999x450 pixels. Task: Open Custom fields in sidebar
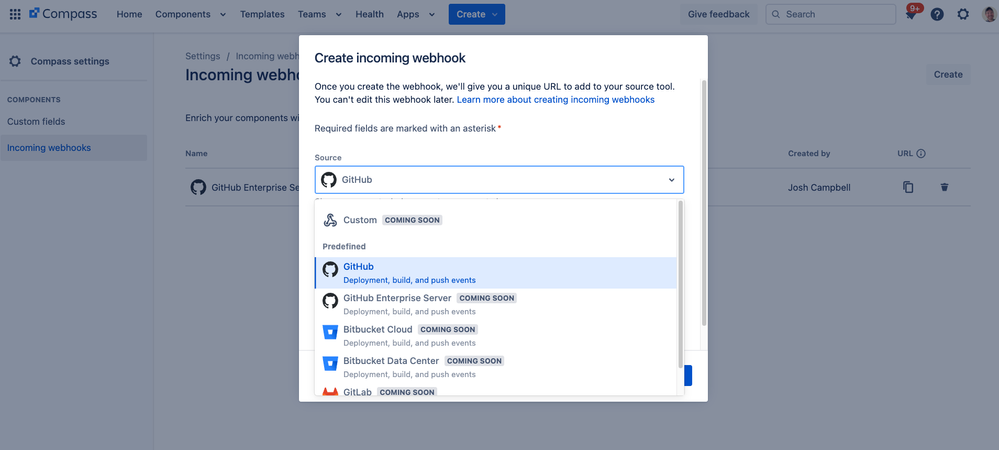pos(36,121)
